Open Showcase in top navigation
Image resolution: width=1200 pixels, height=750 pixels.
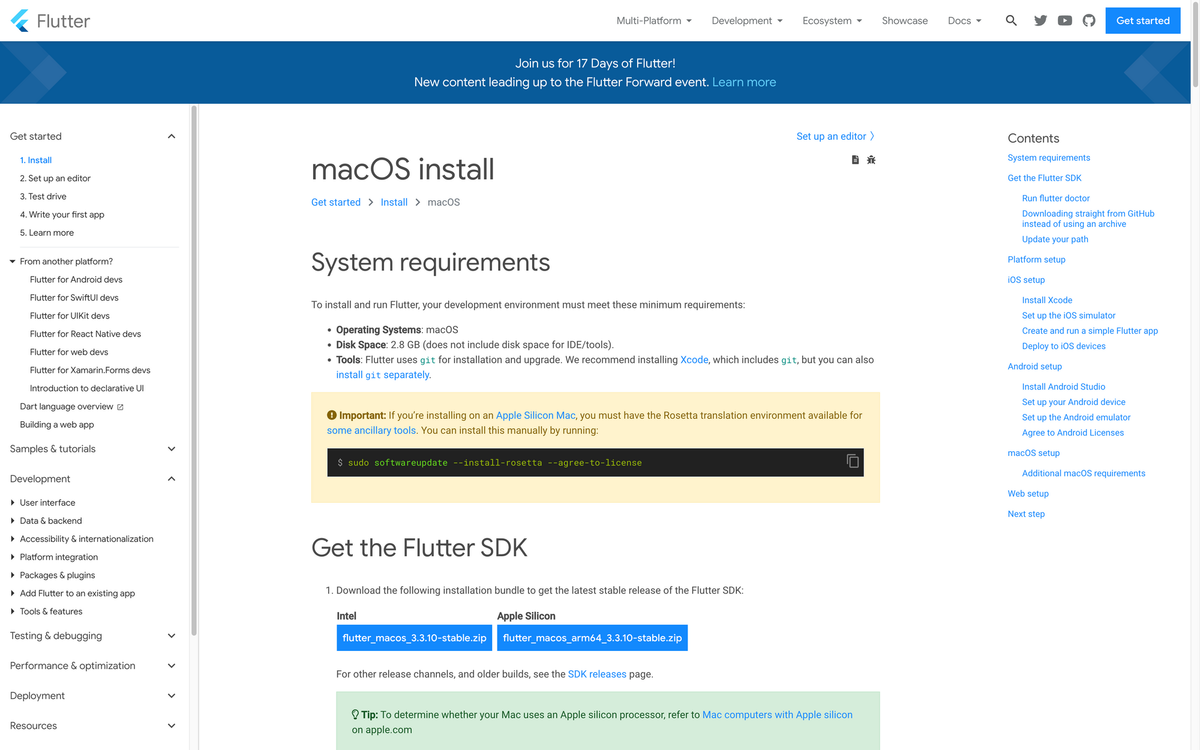pos(904,20)
